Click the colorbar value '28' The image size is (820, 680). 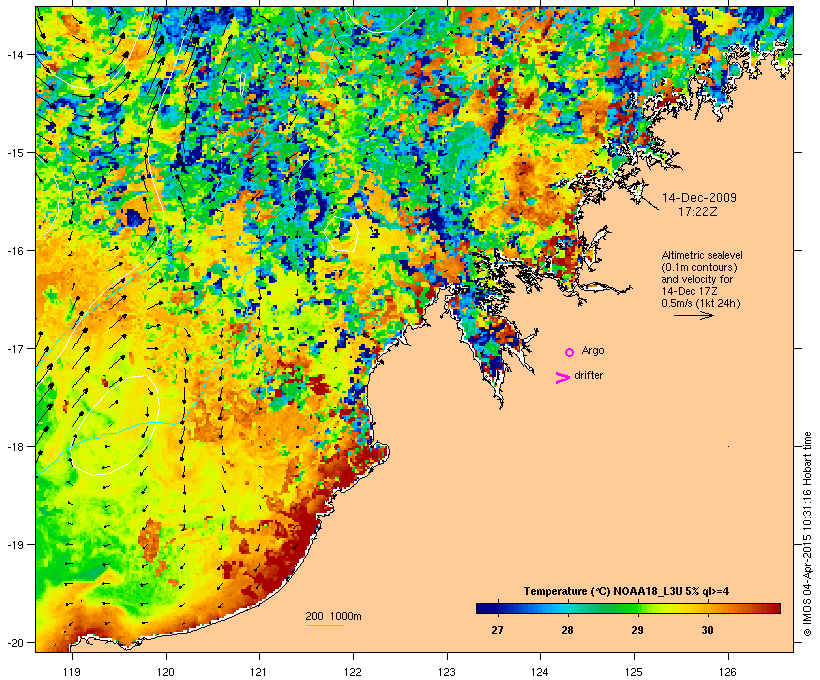567,630
